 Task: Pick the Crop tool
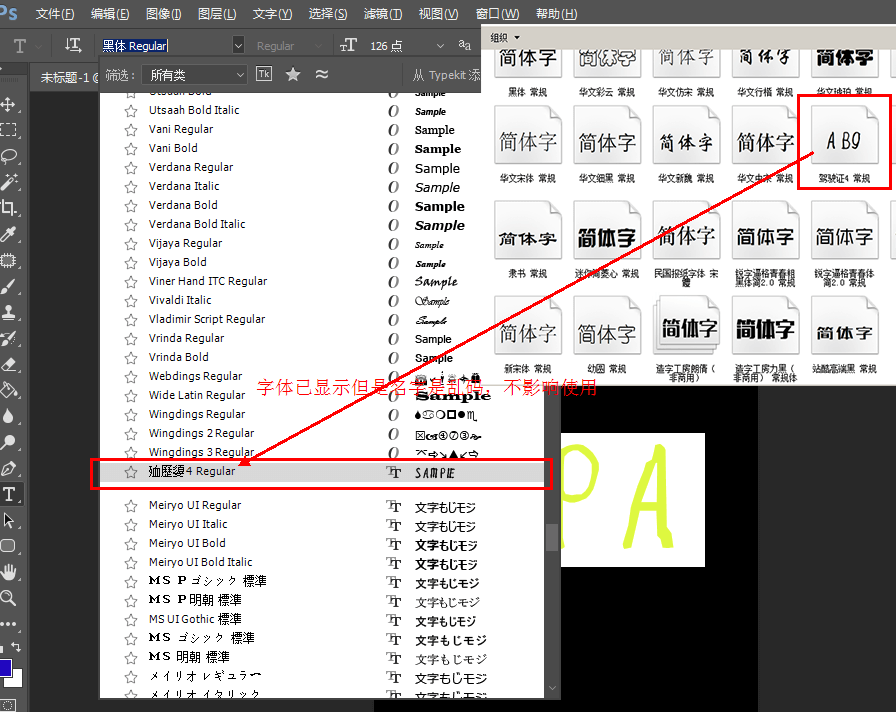9,208
